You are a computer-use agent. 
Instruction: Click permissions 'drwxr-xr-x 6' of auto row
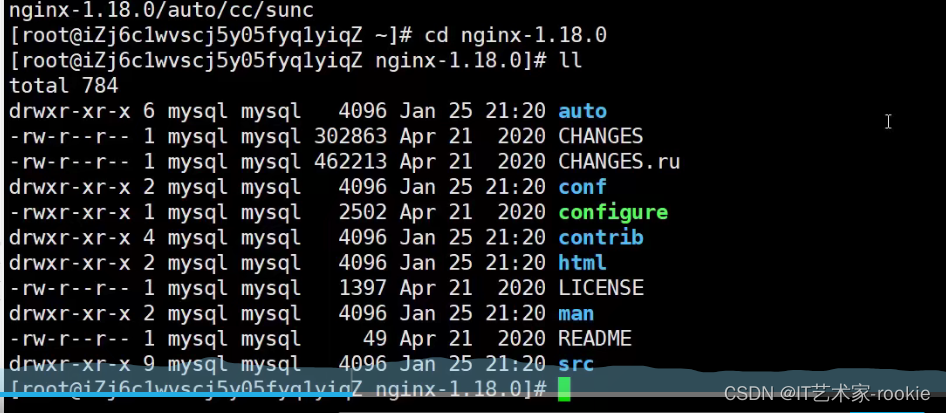coord(82,111)
